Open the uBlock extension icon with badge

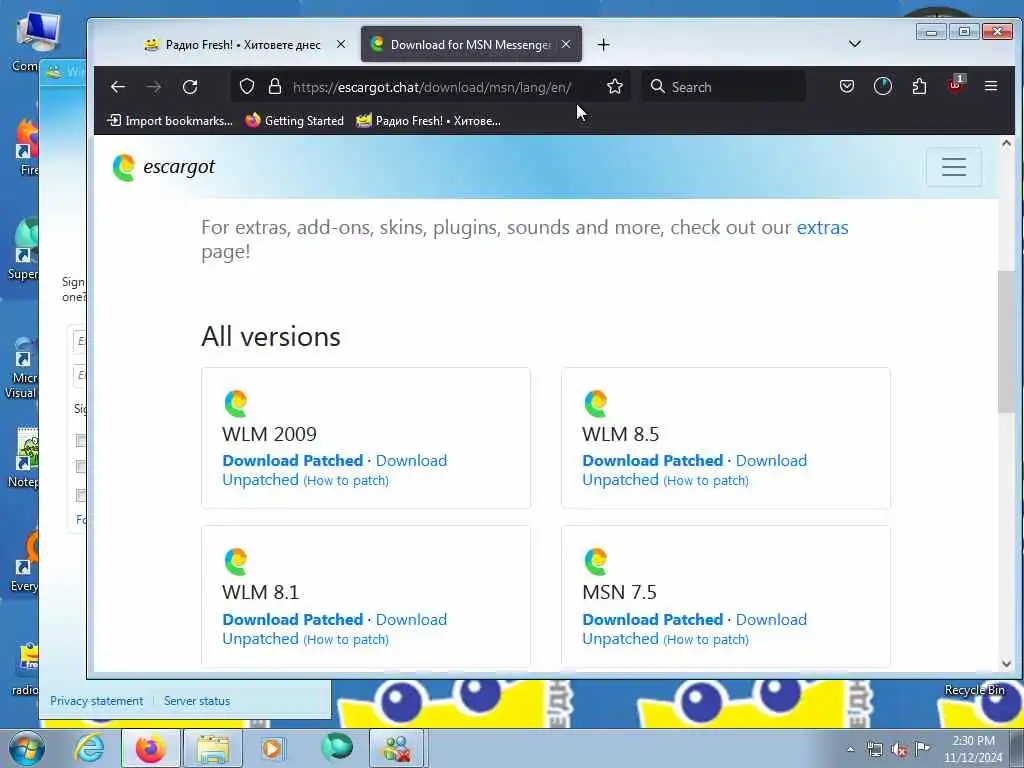[955, 85]
